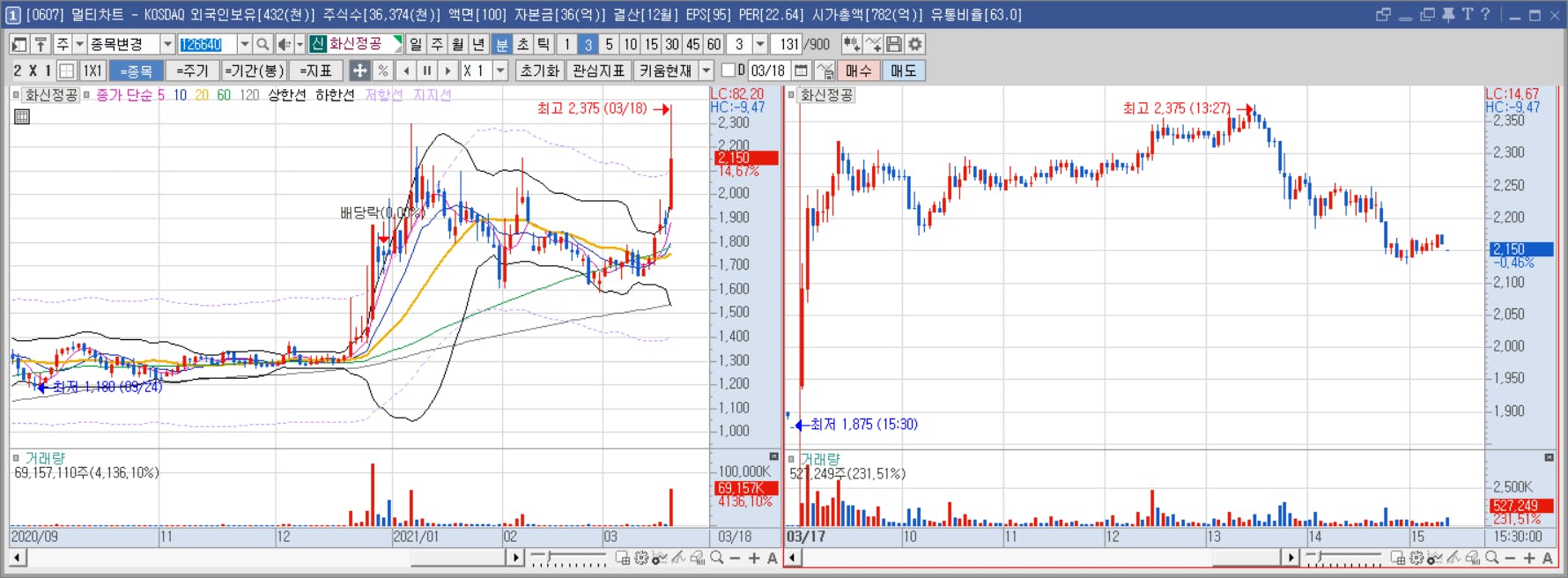1568x578 pixels.
Task: Switch to the 일 daily period tab
Action: (416, 44)
